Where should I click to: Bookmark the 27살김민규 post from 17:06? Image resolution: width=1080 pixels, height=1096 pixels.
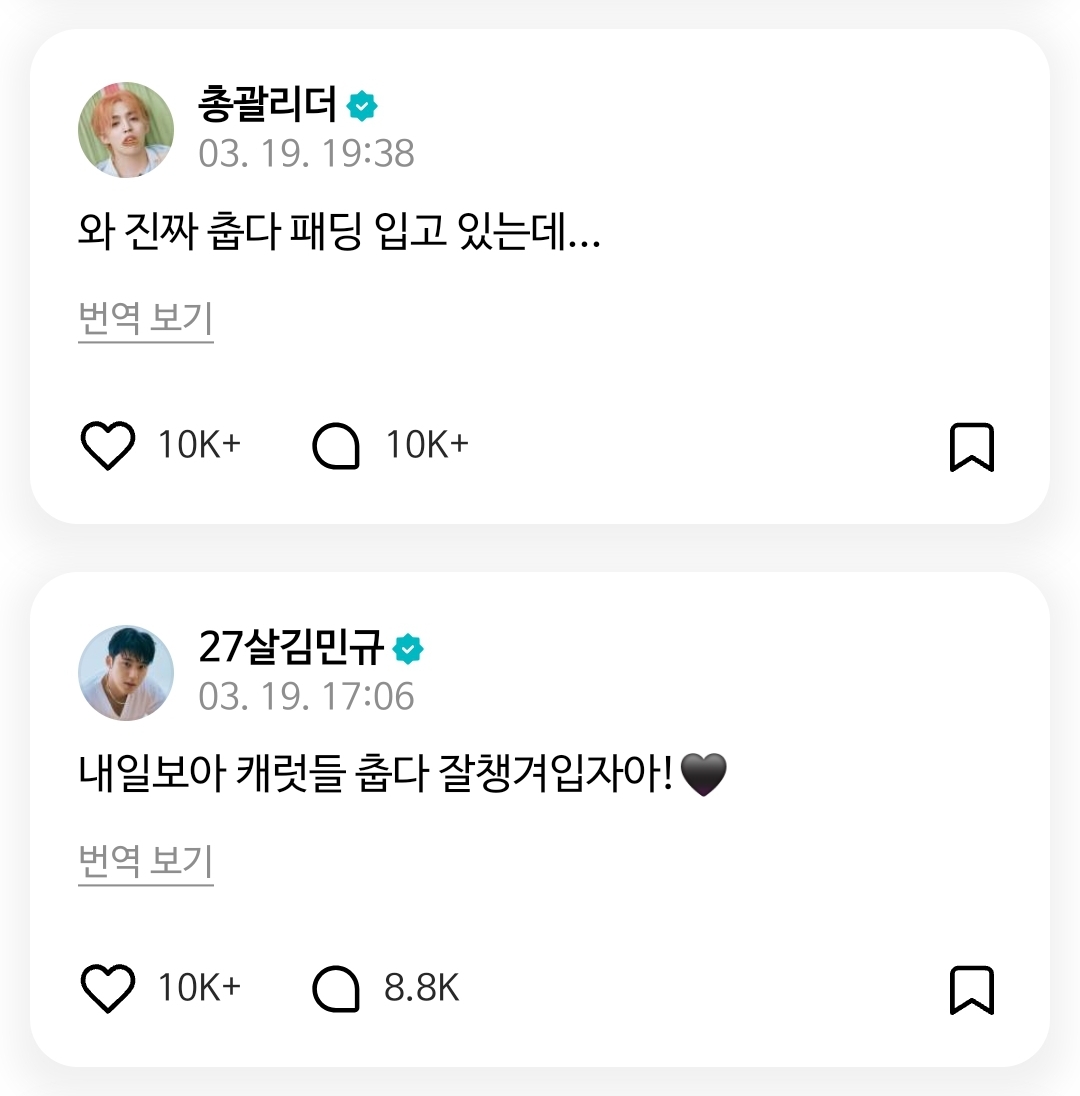coord(972,990)
